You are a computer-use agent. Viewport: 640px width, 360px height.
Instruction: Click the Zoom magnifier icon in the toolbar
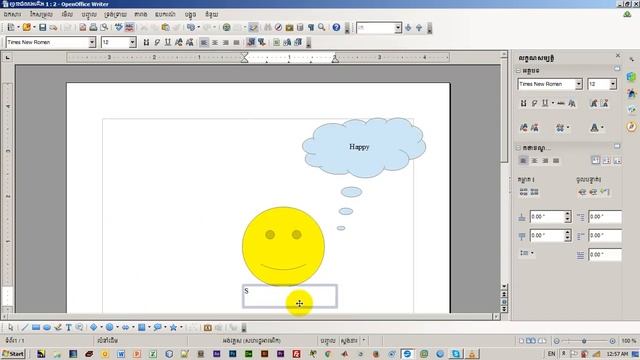pyautogui.click(x=322, y=27)
